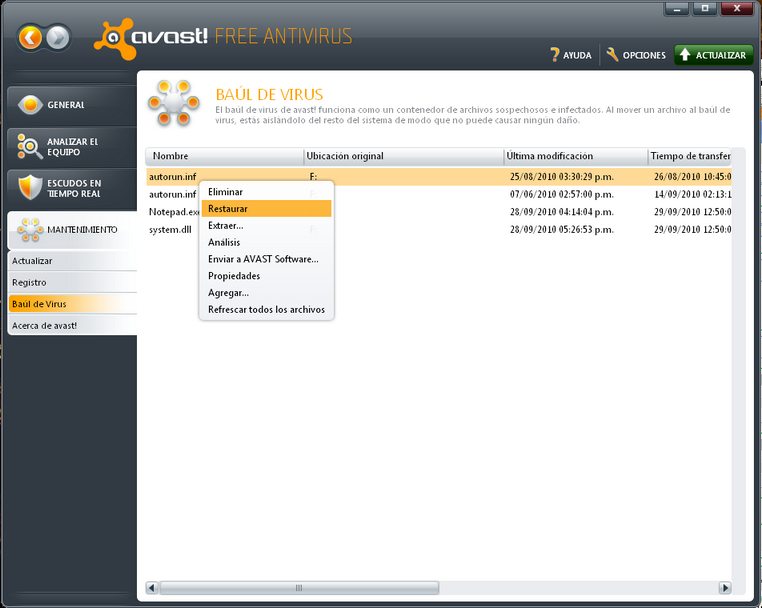Screen dimensions: 762x608
Task: Open the General section
Action: point(72,104)
